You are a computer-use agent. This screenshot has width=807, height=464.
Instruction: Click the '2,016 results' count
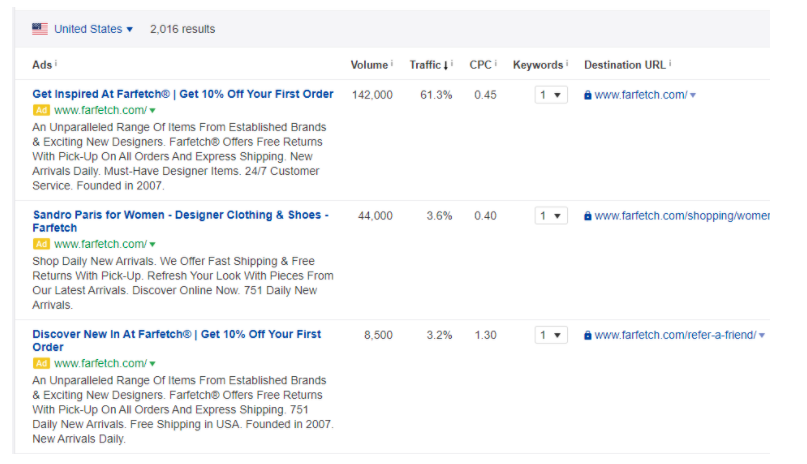[182, 29]
